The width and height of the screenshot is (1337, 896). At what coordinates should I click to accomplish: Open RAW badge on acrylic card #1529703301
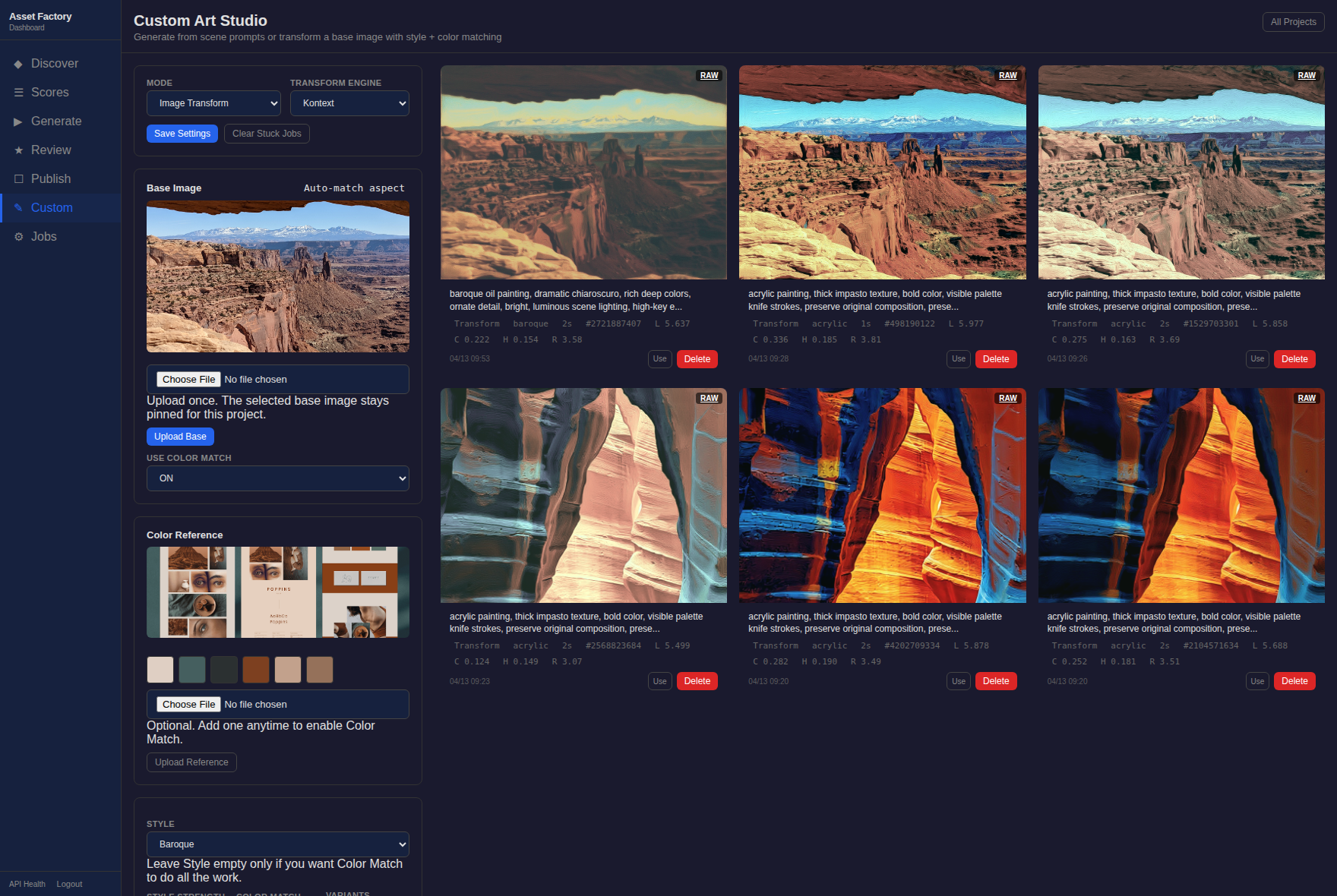pos(1307,76)
